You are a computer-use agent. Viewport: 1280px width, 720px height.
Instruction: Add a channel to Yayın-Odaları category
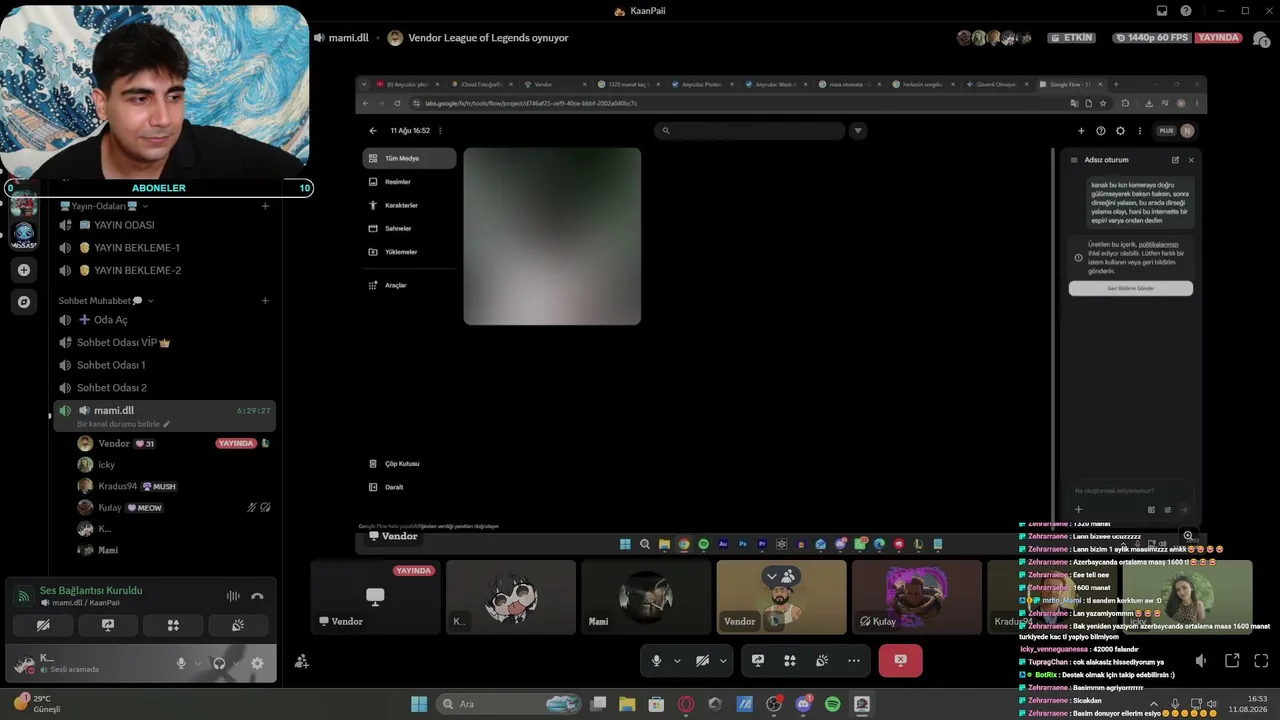click(265, 206)
